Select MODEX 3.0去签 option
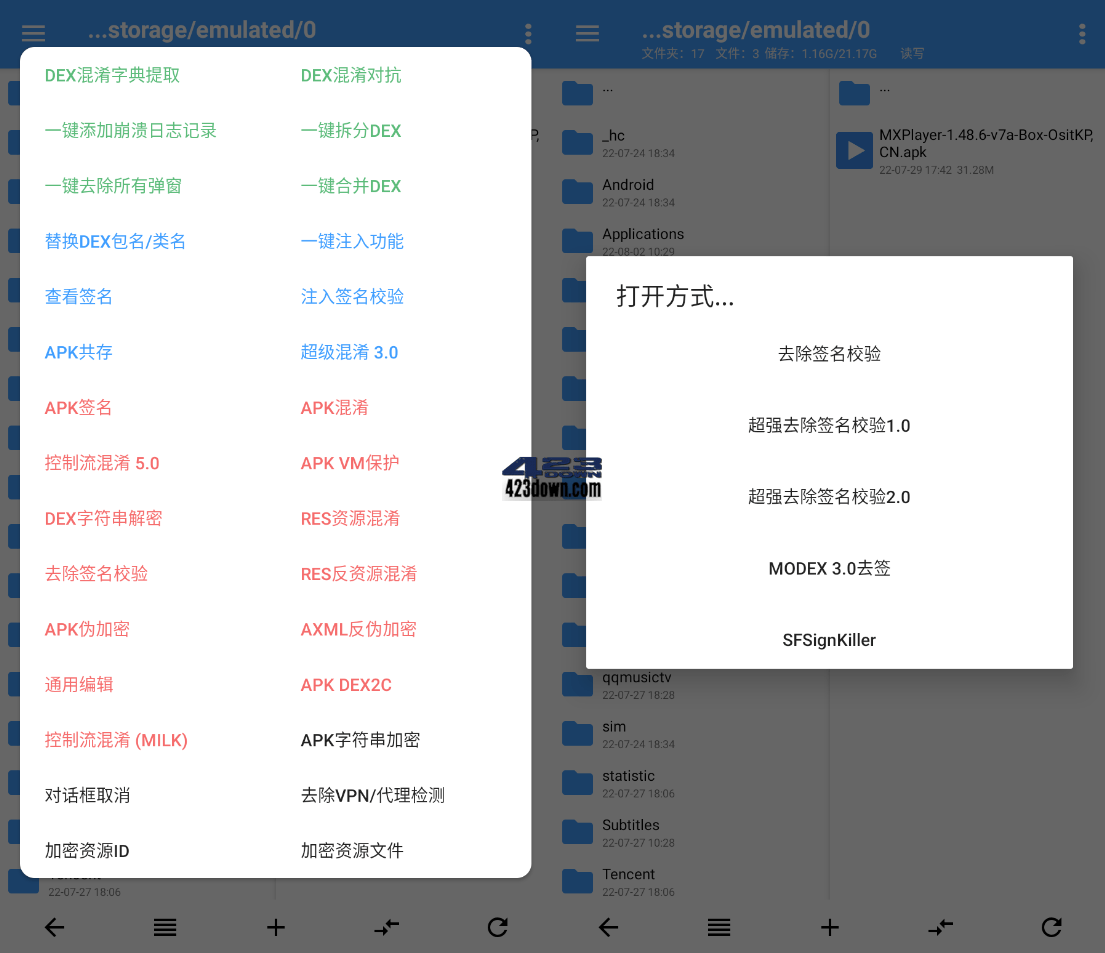Viewport: 1105px width, 953px height. point(829,568)
